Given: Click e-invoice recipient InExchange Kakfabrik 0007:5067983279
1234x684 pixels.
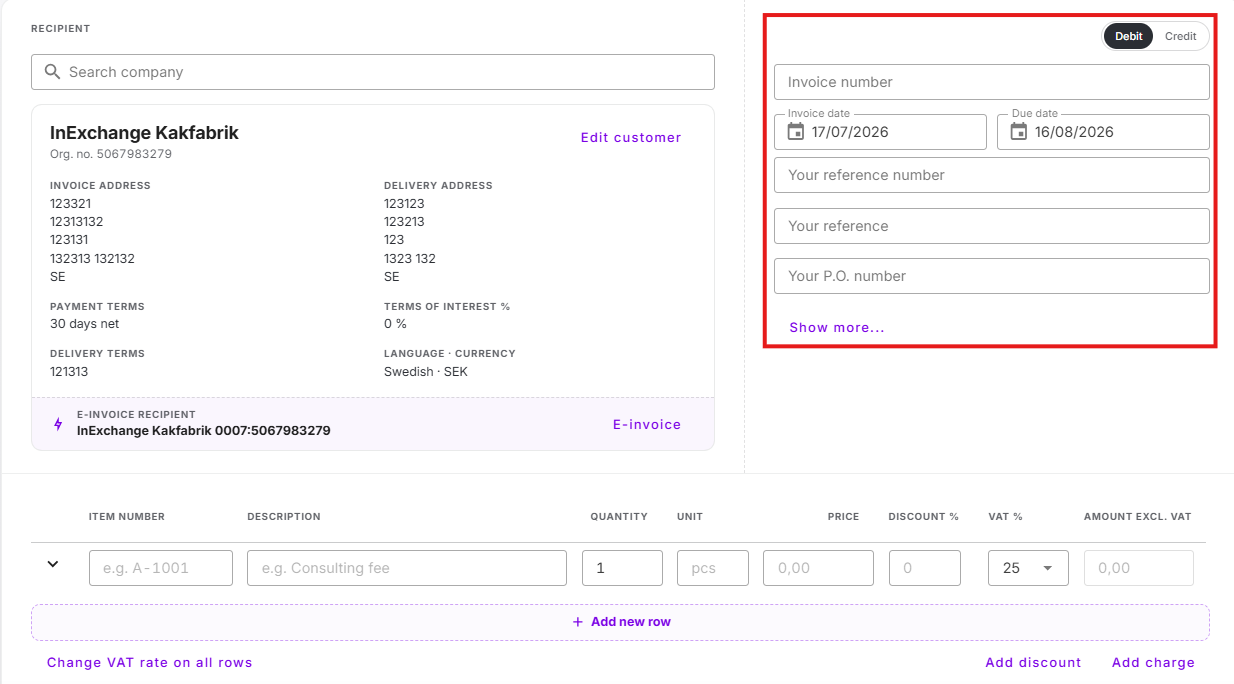Looking at the screenshot, I should 204,431.
